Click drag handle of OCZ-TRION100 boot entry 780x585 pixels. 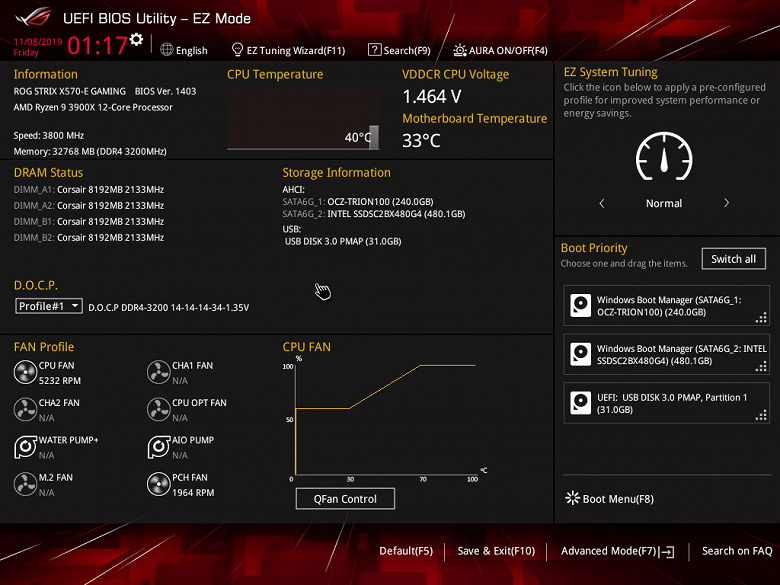tap(761, 317)
